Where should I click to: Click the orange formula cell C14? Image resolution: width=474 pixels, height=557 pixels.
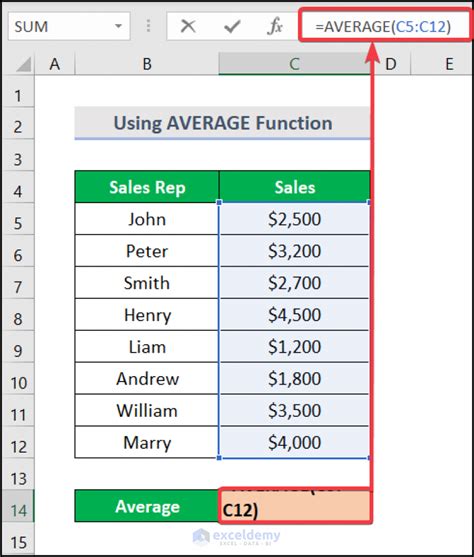pos(295,506)
